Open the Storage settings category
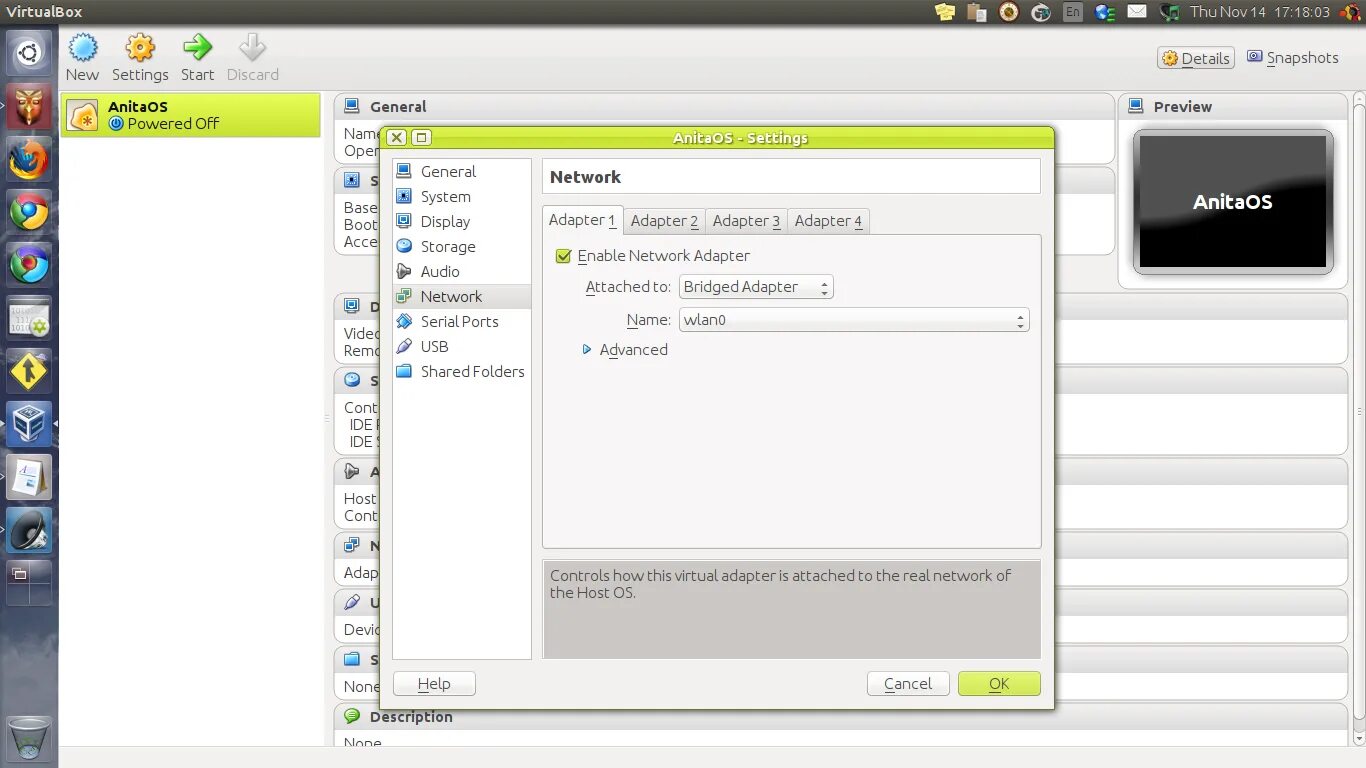 tap(461, 246)
